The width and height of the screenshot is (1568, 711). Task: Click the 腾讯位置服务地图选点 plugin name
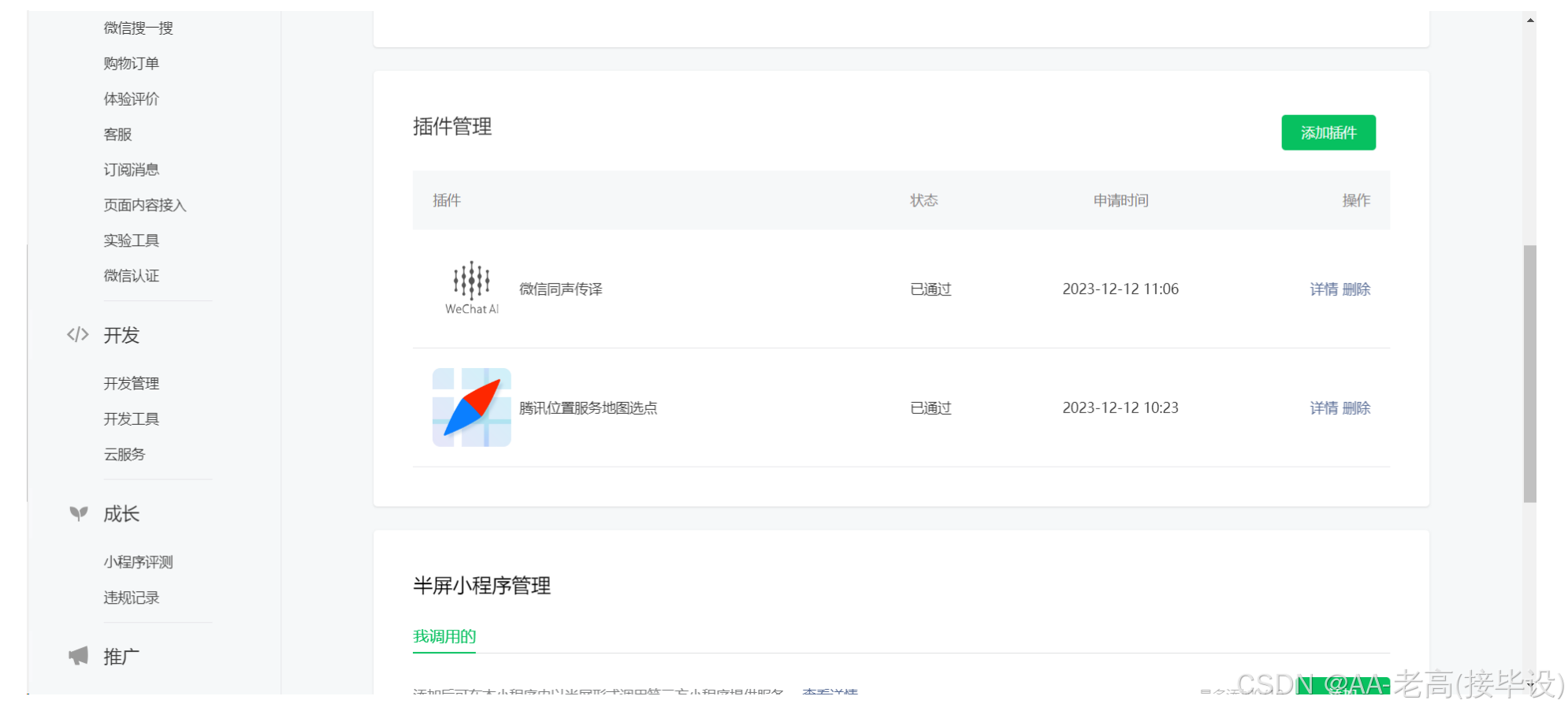tap(589, 408)
